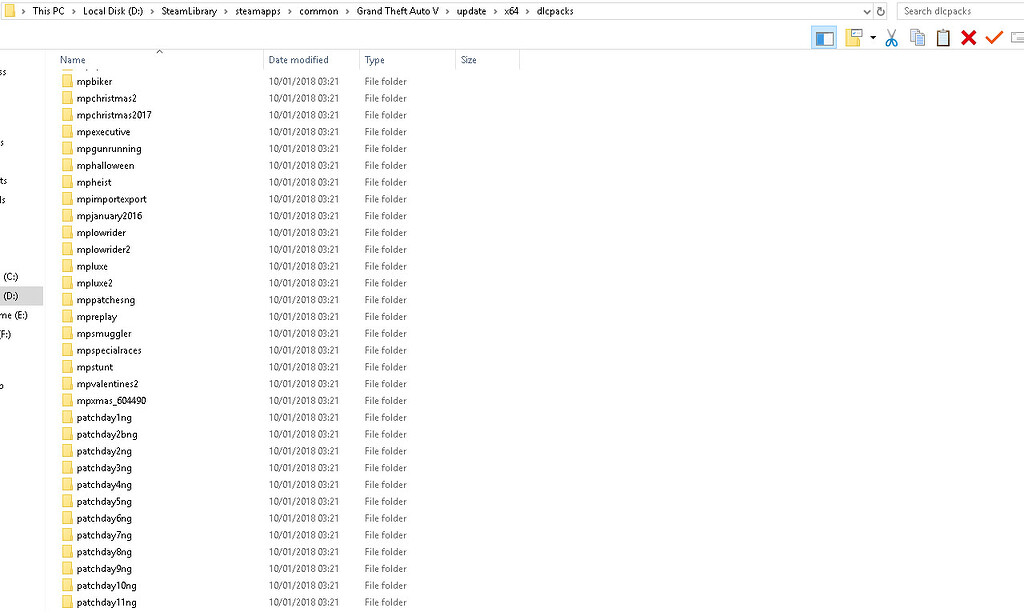This screenshot has width=1024, height=616.
Task: Expand the chevron after Grand Theft Auto V
Action: [447, 11]
